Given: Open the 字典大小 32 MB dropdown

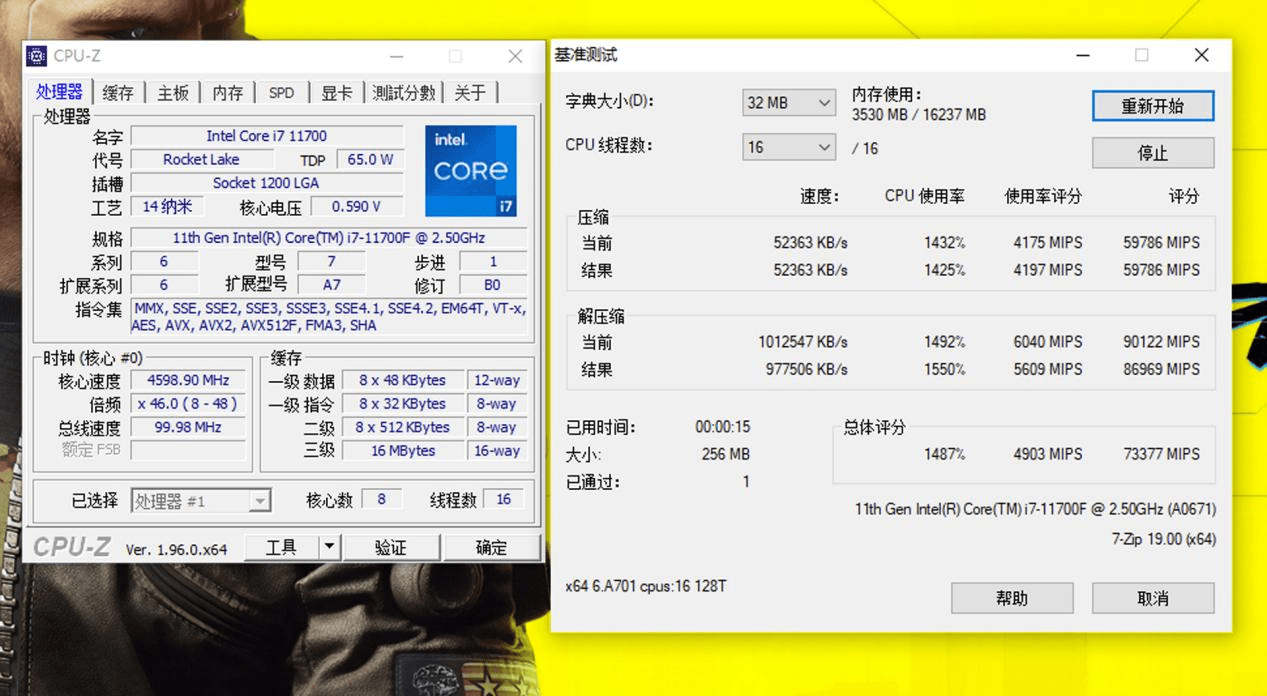Looking at the screenshot, I should (789, 103).
